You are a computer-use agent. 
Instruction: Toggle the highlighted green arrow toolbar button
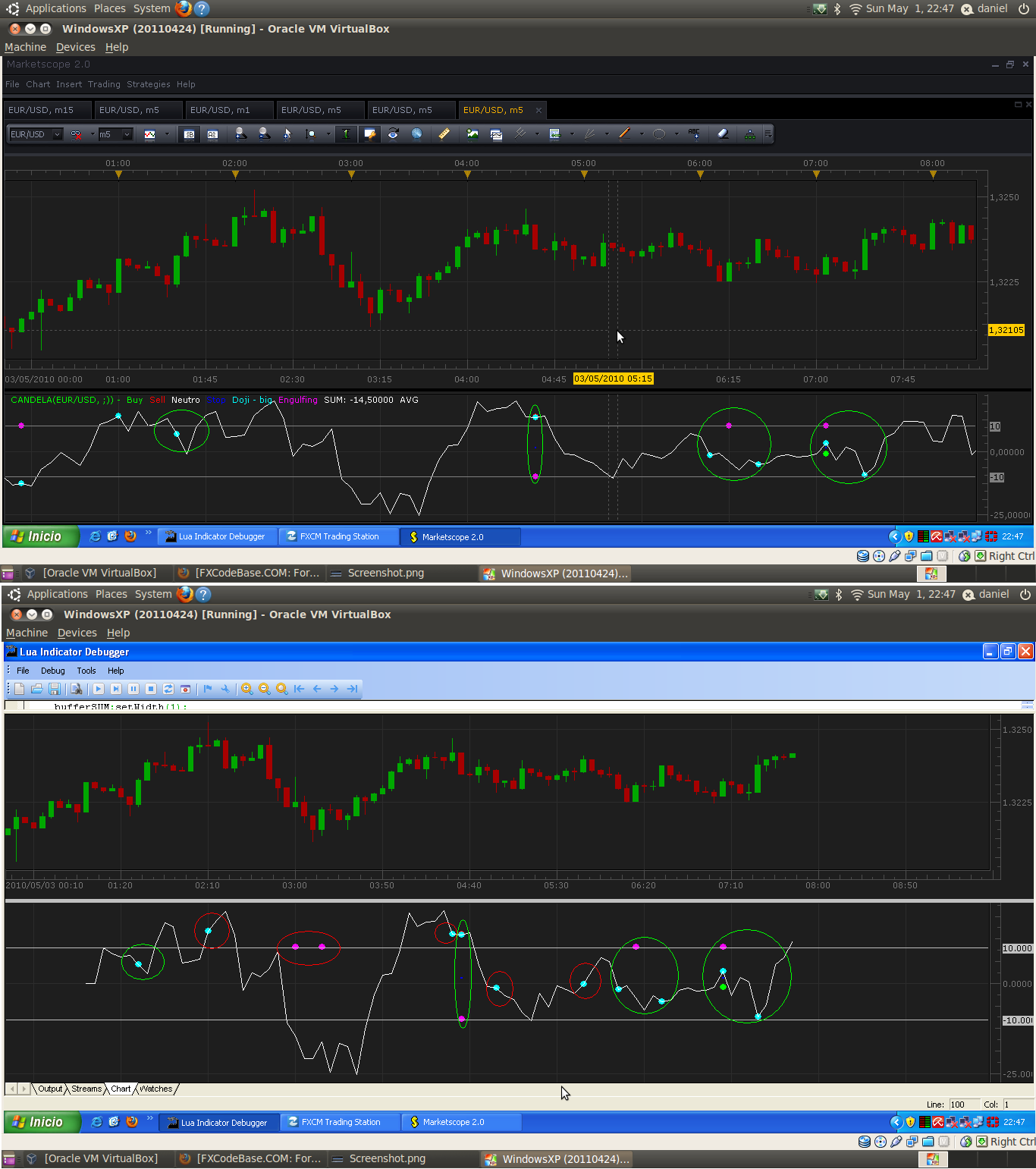click(346, 134)
